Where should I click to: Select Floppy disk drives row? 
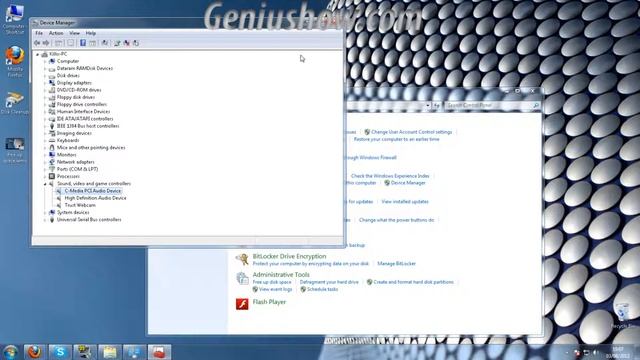coord(76,97)
